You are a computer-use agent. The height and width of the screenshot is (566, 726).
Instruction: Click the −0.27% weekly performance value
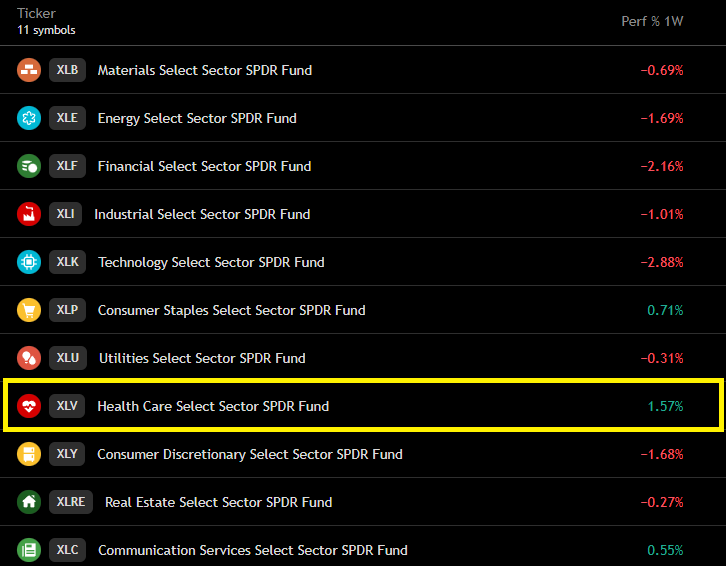coord(662,503)
